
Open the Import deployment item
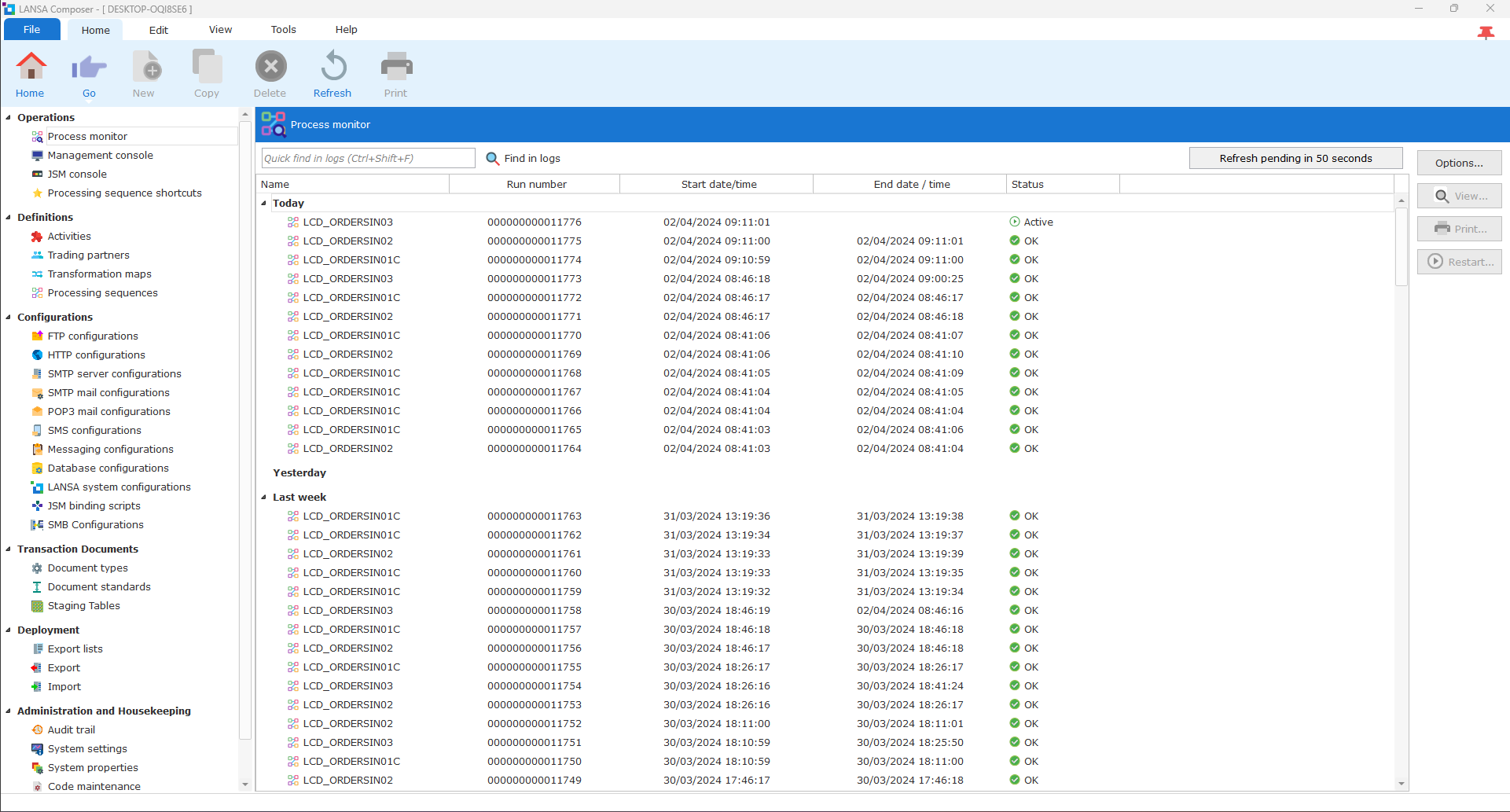64,686
